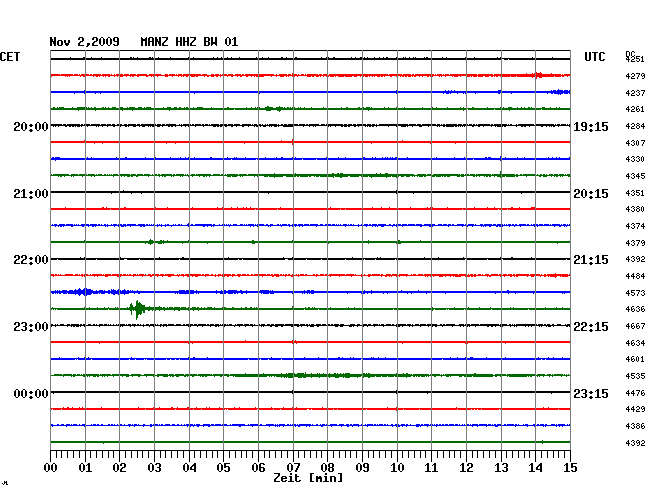Click the large green seismic burst after minute 02
This screenshot has width=650, height=494.
(138, 309)
